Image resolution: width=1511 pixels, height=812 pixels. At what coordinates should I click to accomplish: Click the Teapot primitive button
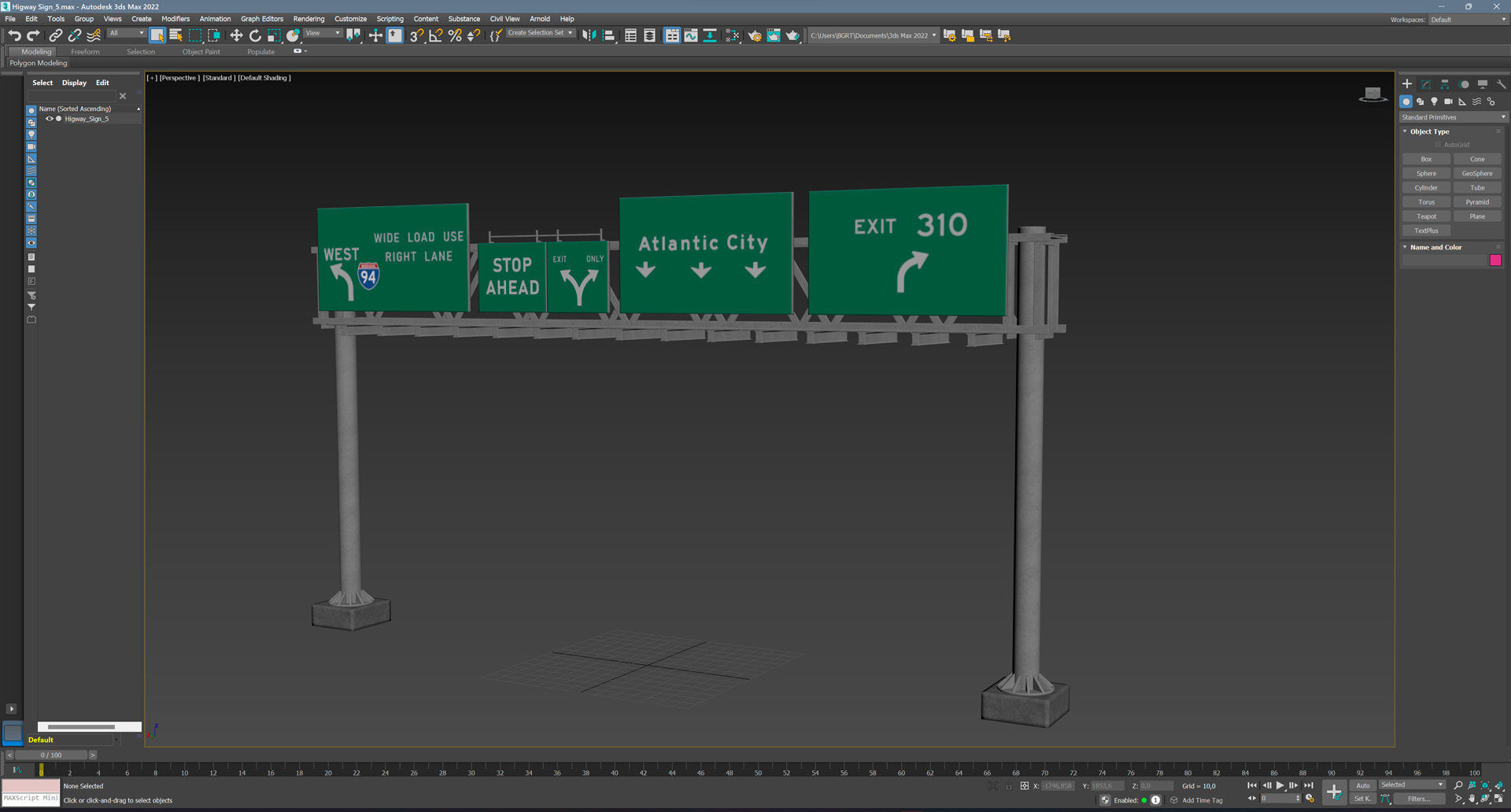pyautogui.click(x=1426, y=216)
